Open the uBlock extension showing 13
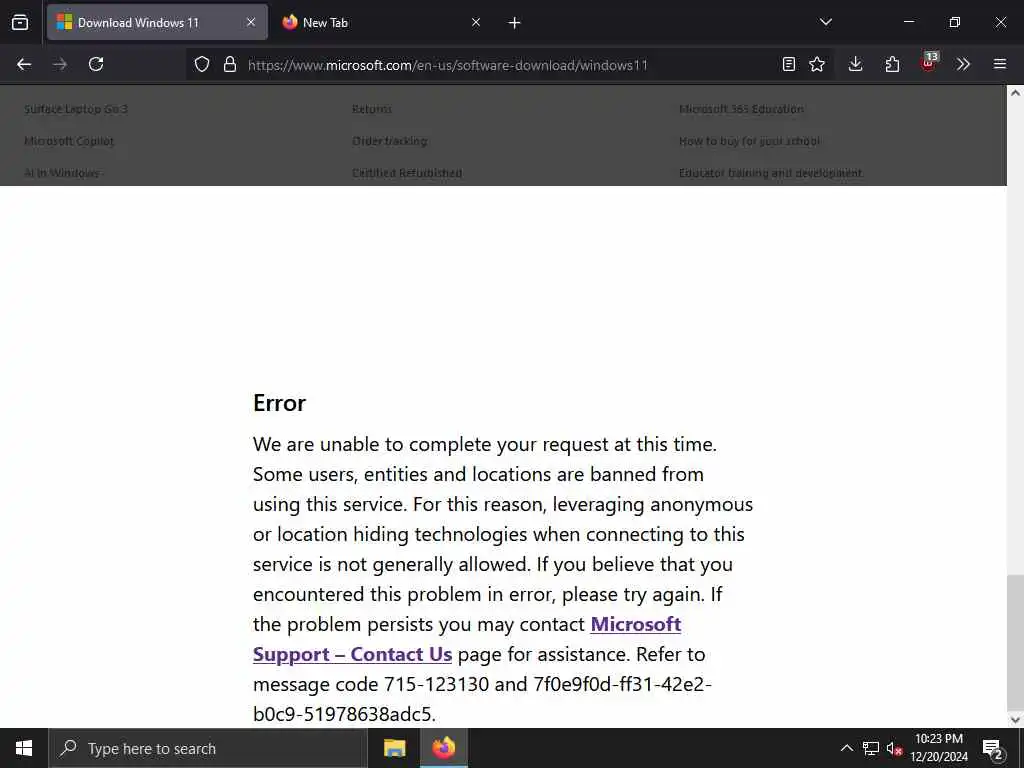This screenshot has height=768, width=1024. pos(929,63)
